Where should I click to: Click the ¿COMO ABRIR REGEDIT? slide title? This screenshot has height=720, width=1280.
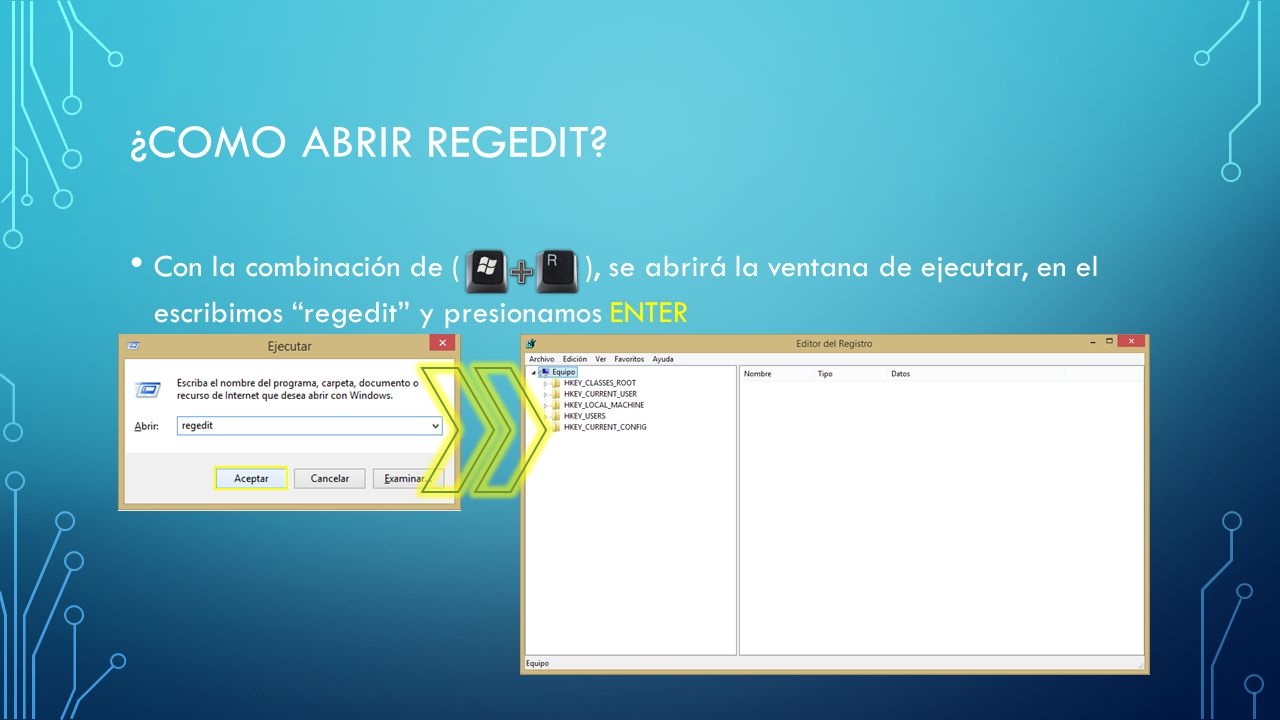coord(369,144)
